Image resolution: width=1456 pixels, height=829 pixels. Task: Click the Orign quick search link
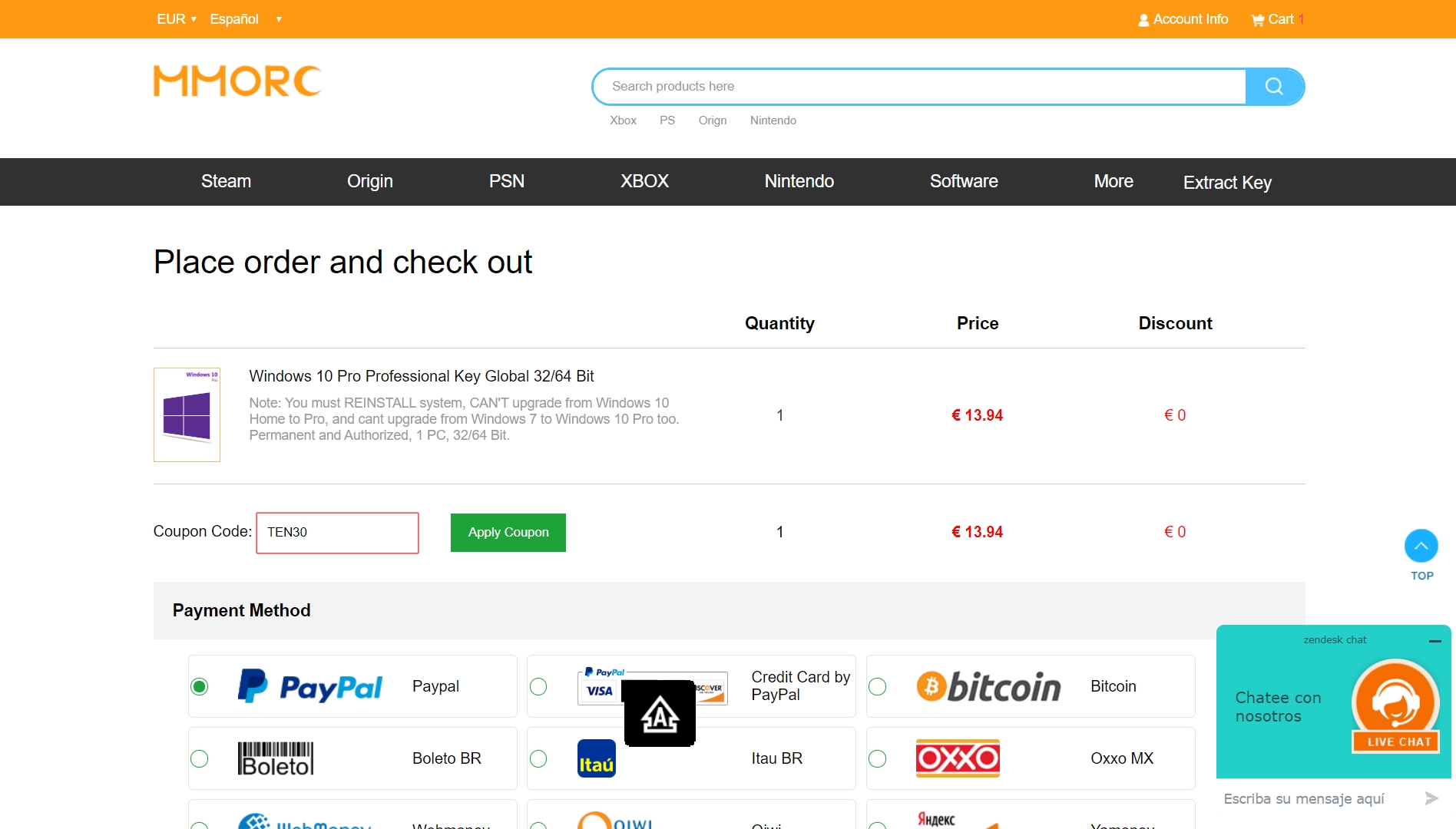[x=713, y=121]
